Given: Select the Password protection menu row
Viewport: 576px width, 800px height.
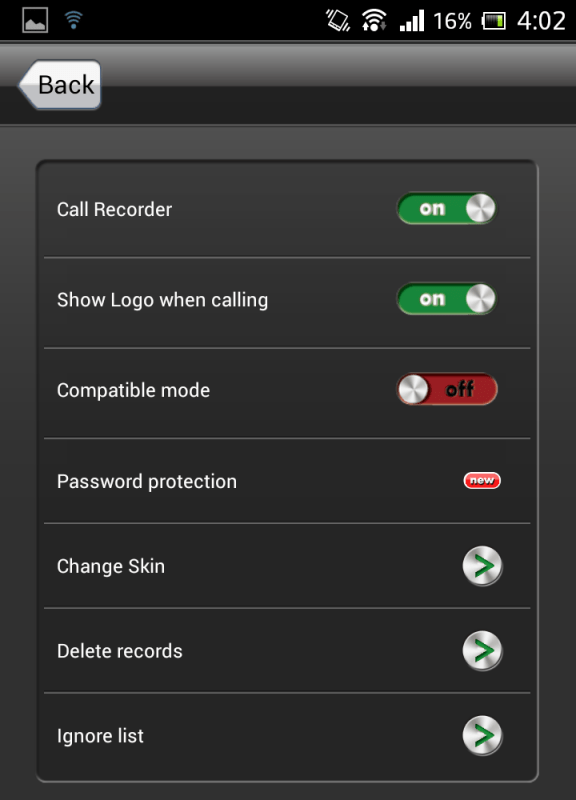Looking at the screenshot, I should pos(287,481).
